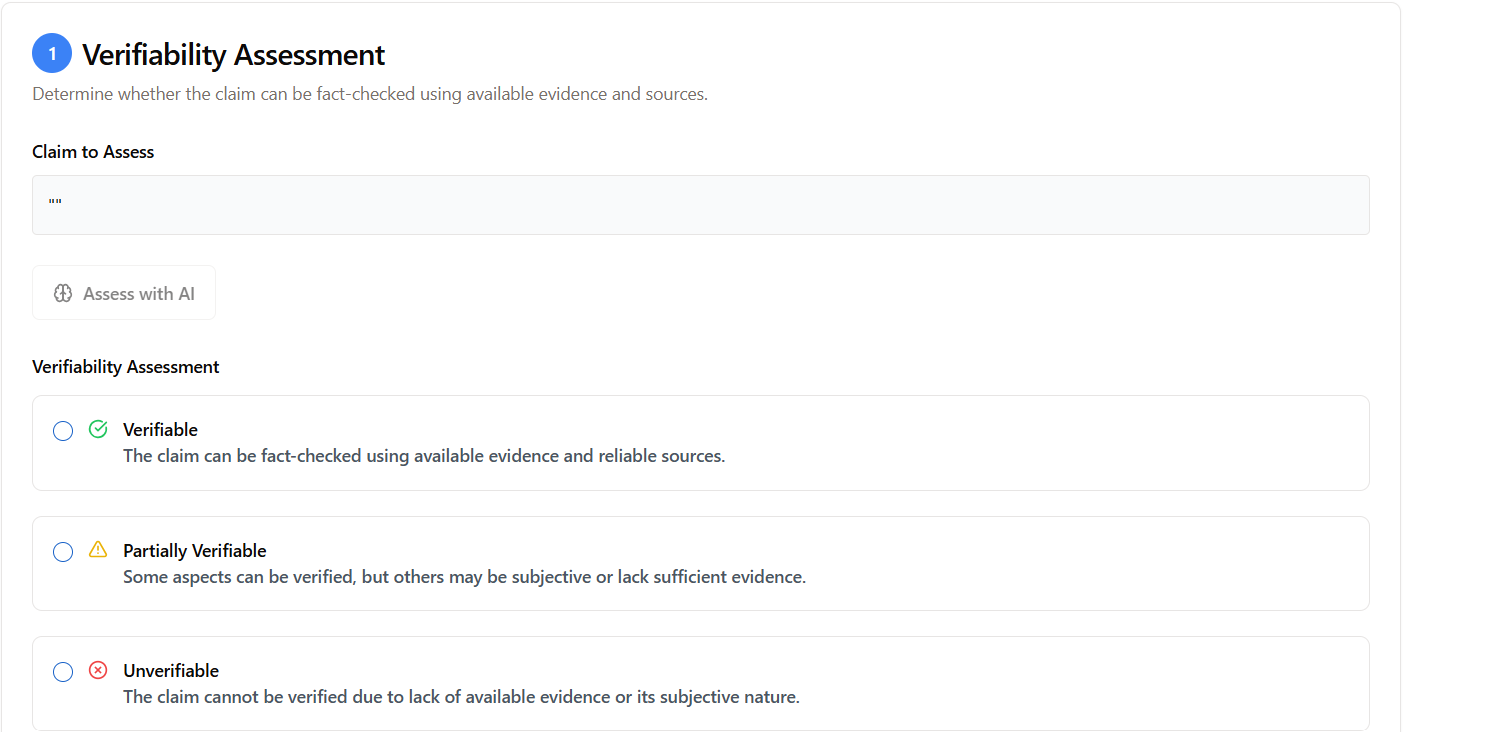Click the description text under Verifiable
The image size is (1490, 732).
tap(423, 456)
